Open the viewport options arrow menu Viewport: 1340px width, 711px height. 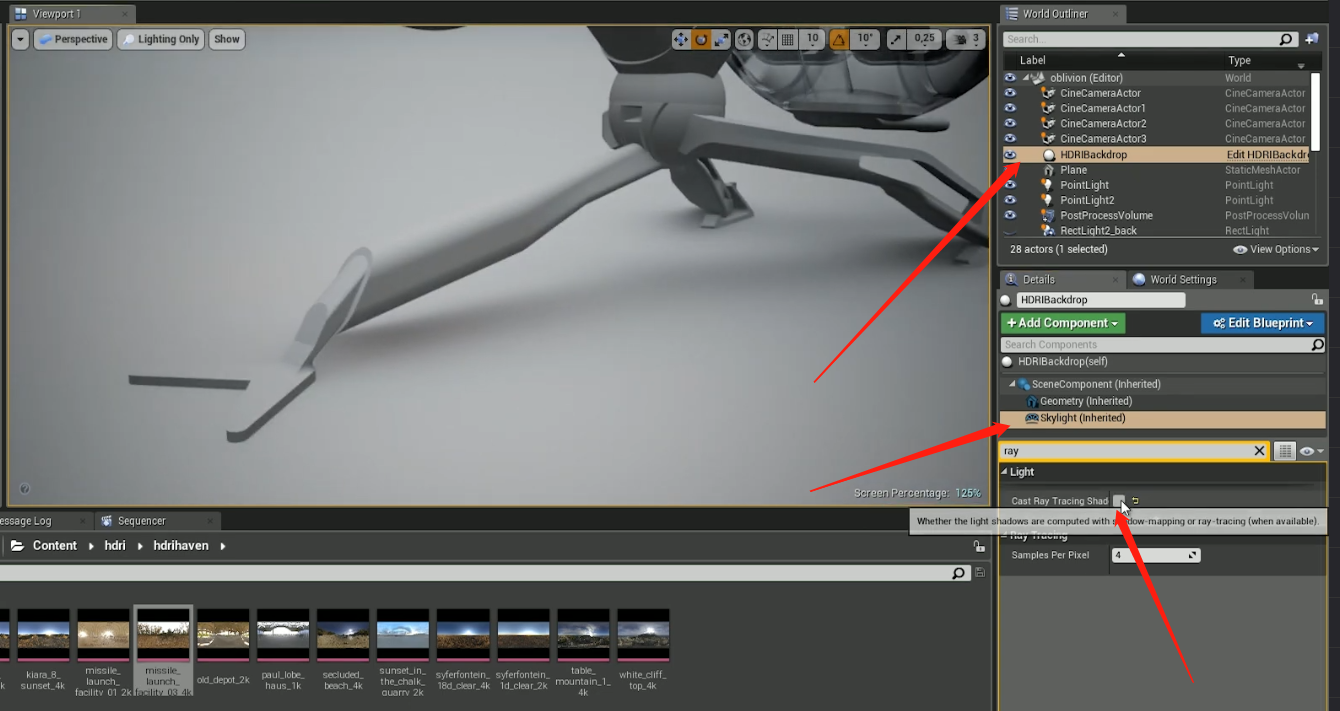point(20,39)
